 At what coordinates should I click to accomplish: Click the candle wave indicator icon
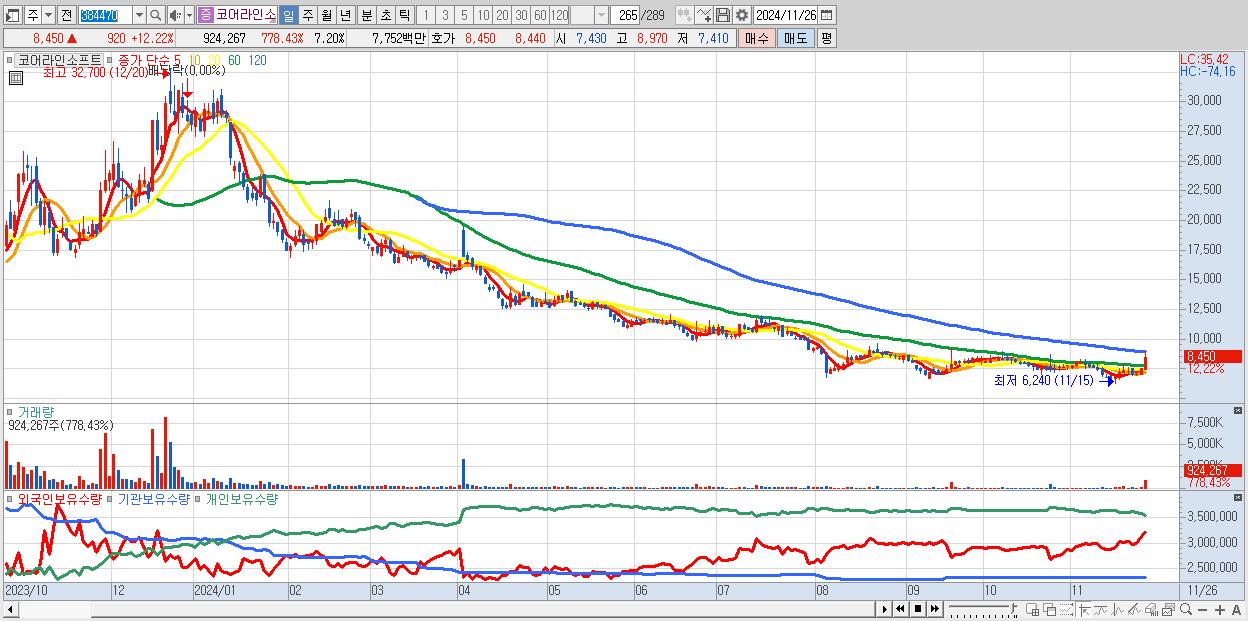point(1118,610)
